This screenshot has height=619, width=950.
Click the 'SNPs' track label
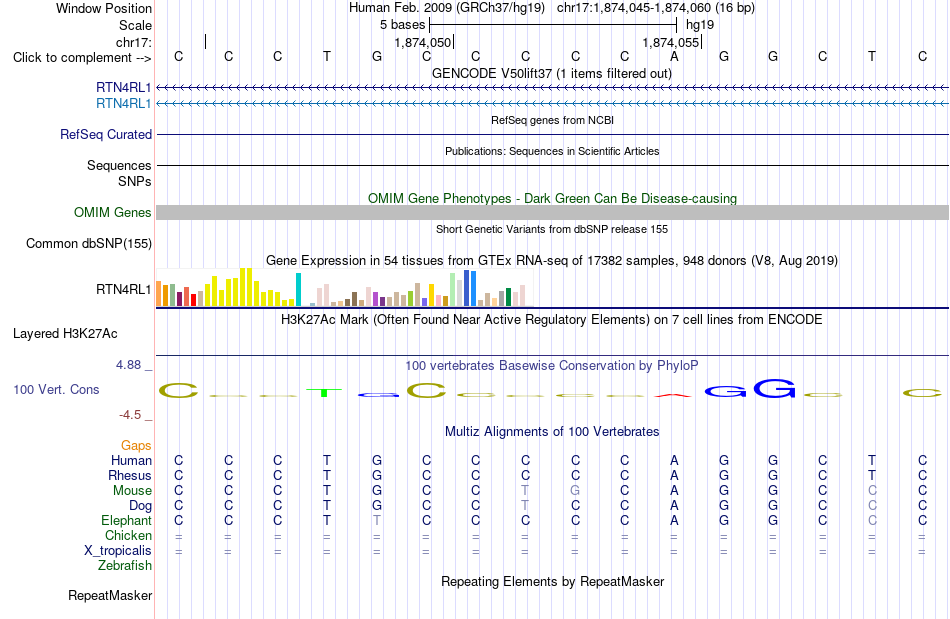[135, 181]
